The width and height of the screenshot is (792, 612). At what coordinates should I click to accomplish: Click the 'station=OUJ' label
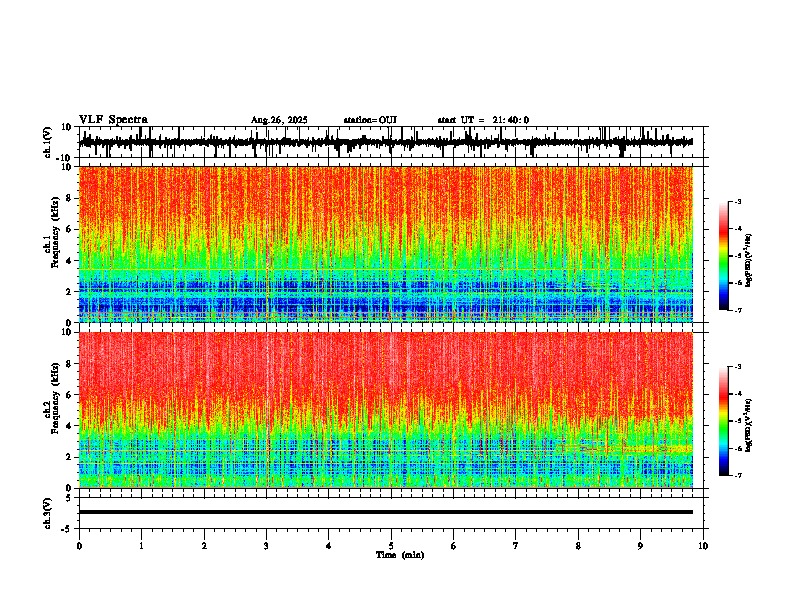pyautogui.click(x=370, y=120)
